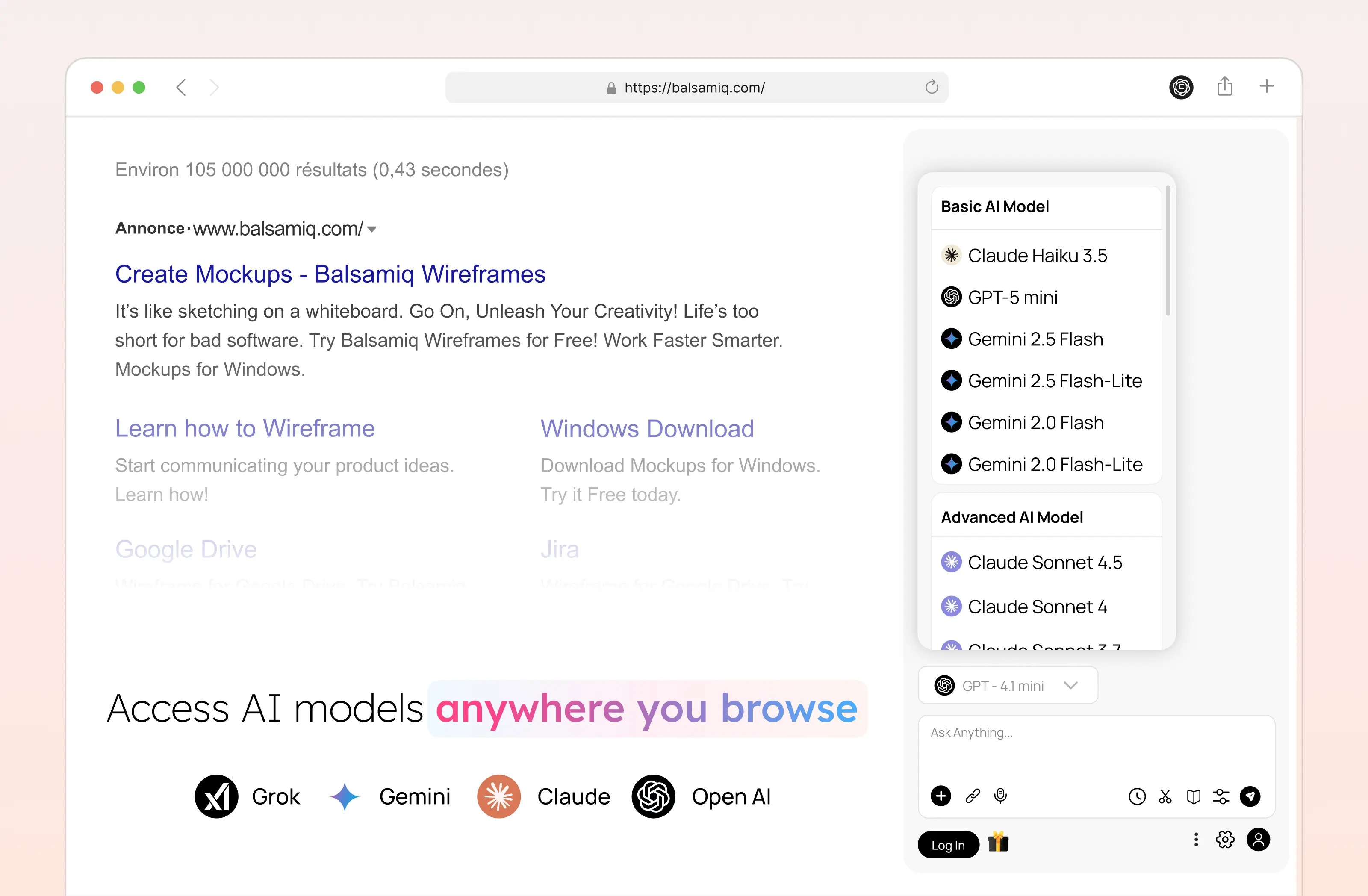The height and width of the screenshot is (896, 1368).
Task: Open the gear settings in chat panel
Action: tap(1225, 840)
